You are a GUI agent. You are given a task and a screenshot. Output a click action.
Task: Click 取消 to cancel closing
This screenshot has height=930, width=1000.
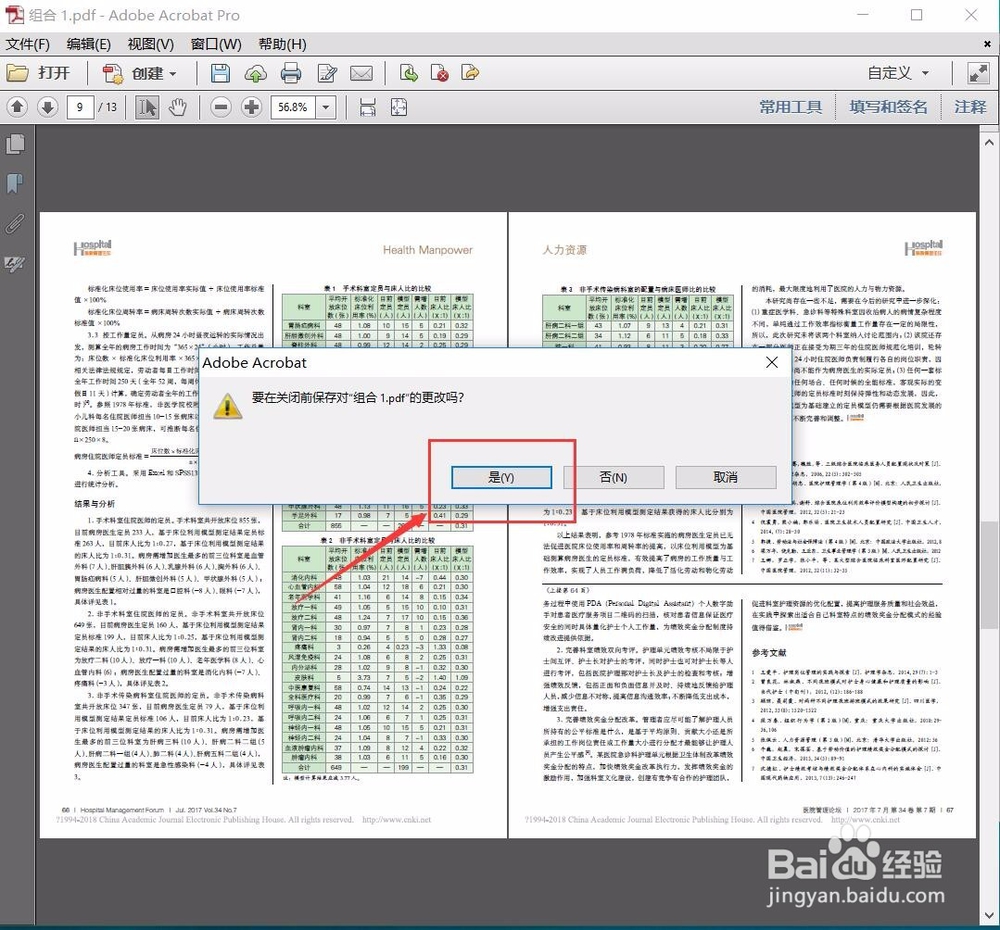coord(726,477)
